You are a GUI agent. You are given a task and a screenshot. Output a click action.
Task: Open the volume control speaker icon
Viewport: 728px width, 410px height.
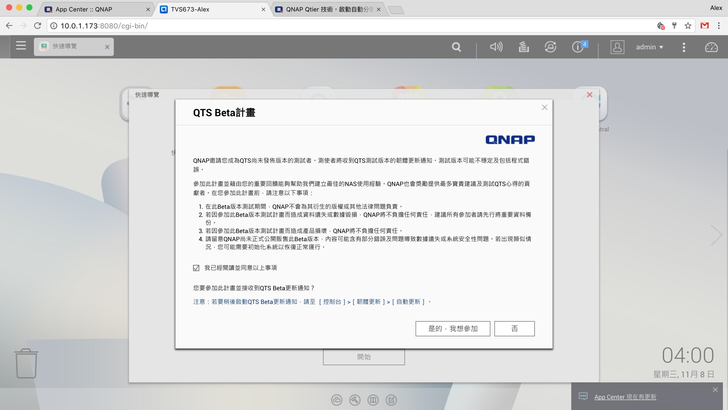click(496, 46)
